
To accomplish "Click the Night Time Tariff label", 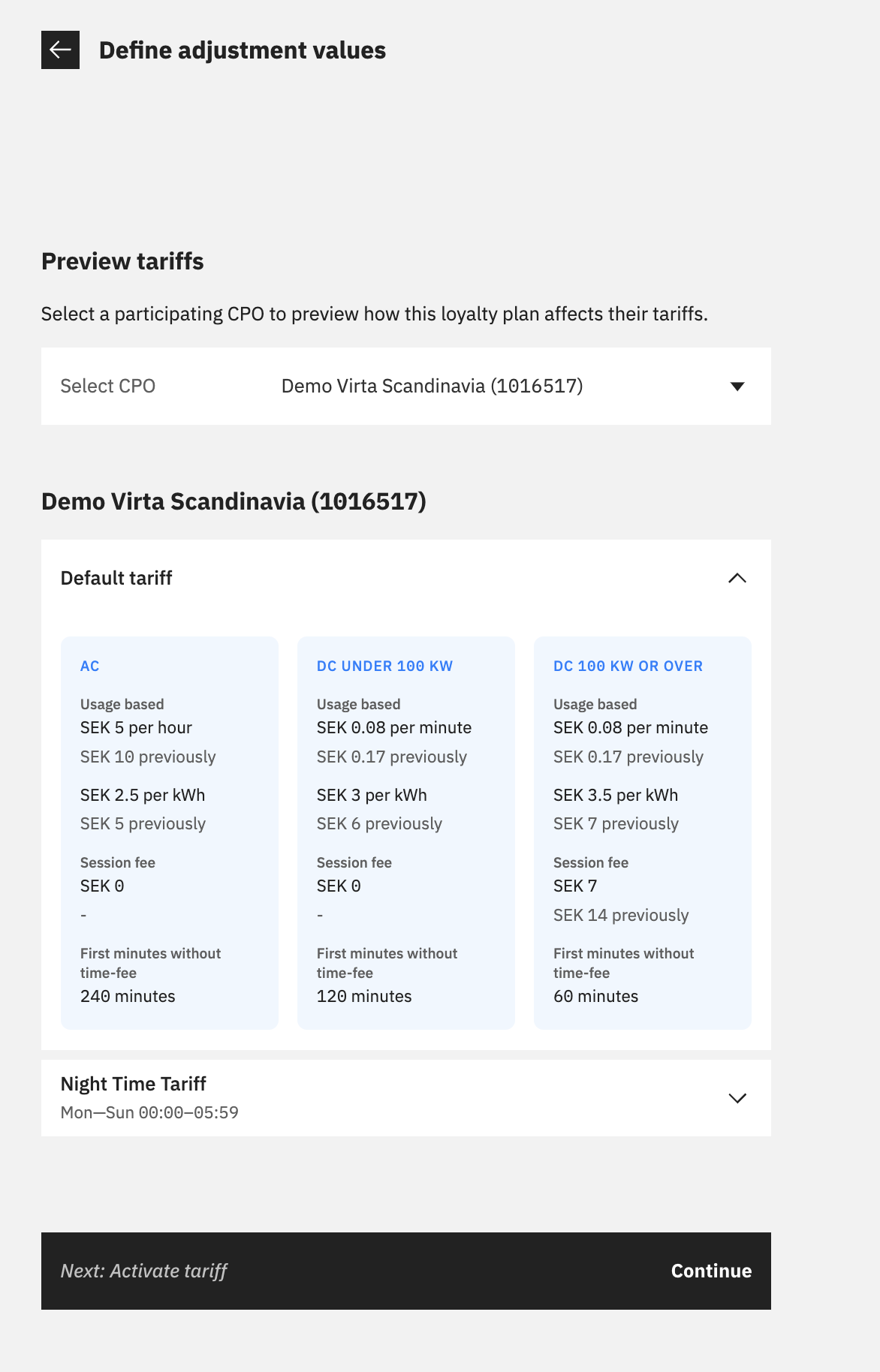I will click(x=134, y=1084).
